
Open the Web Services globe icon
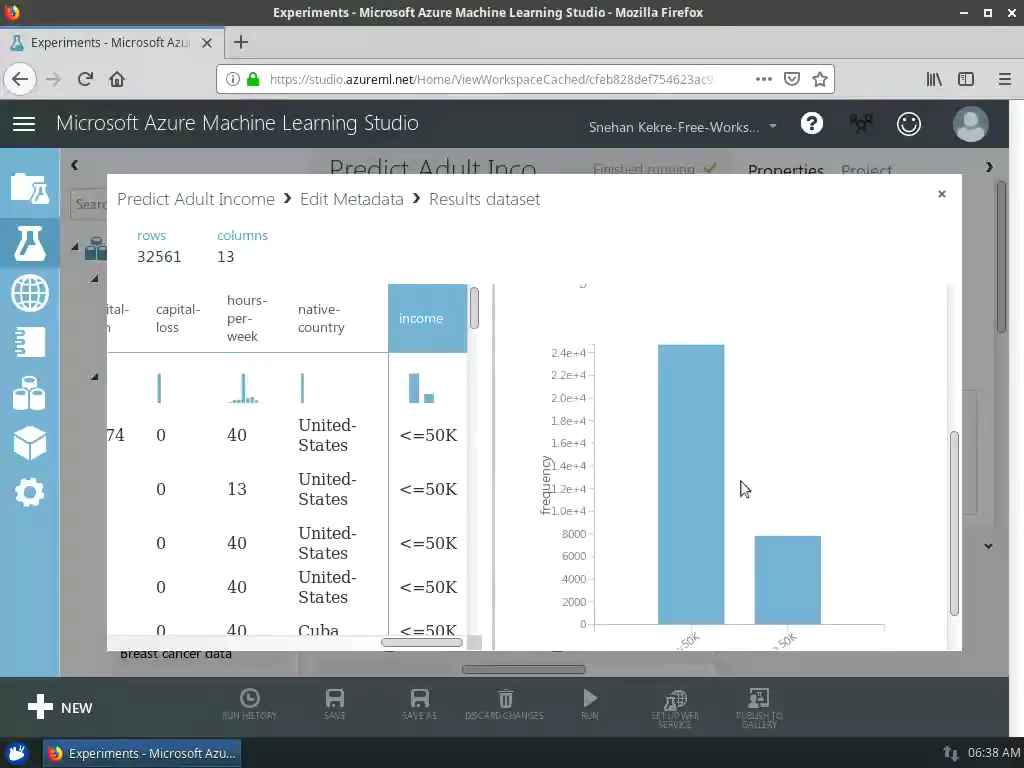click(29, 293)
